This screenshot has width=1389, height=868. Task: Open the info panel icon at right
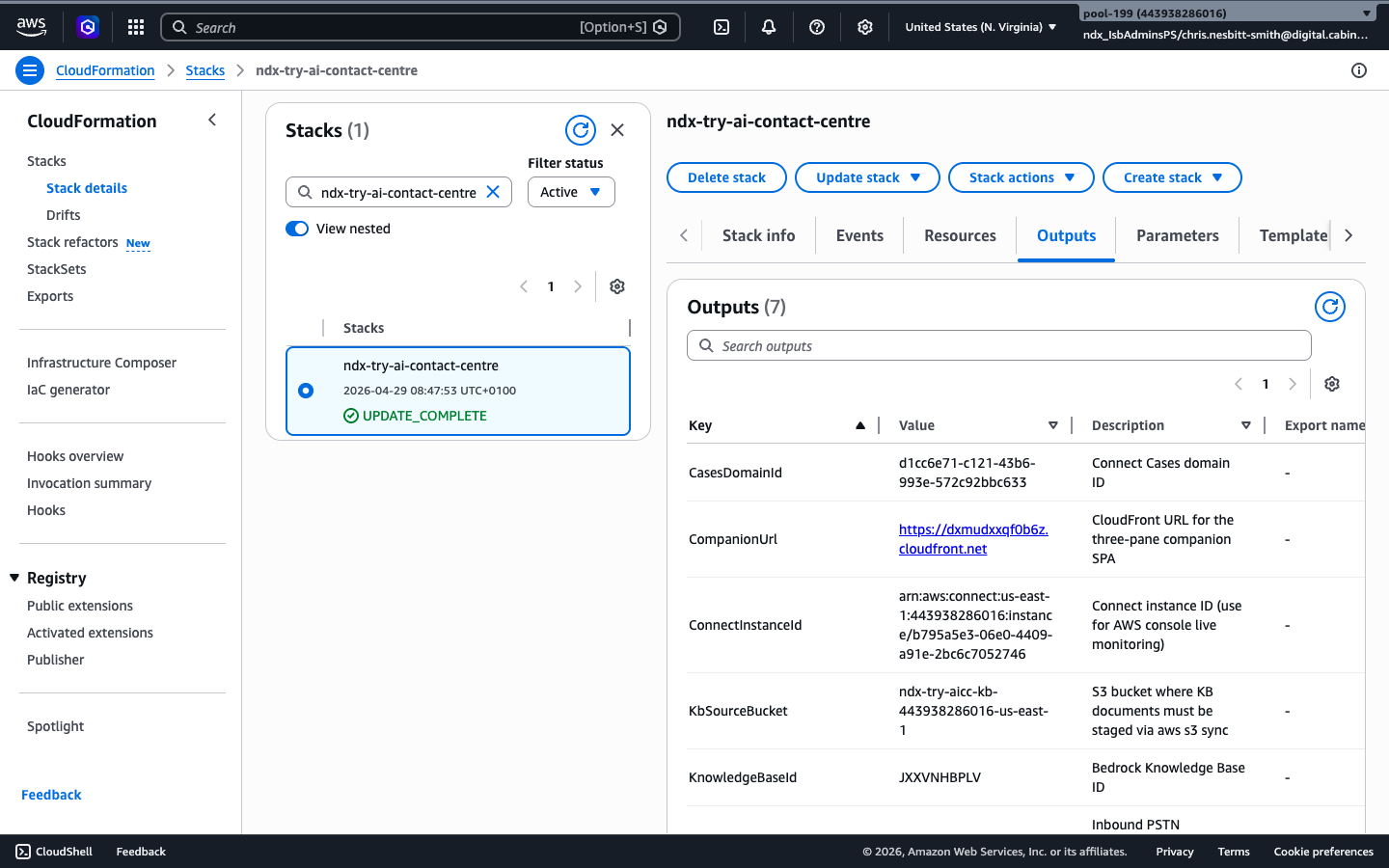pyautogui.click(x=1359, y=70)
